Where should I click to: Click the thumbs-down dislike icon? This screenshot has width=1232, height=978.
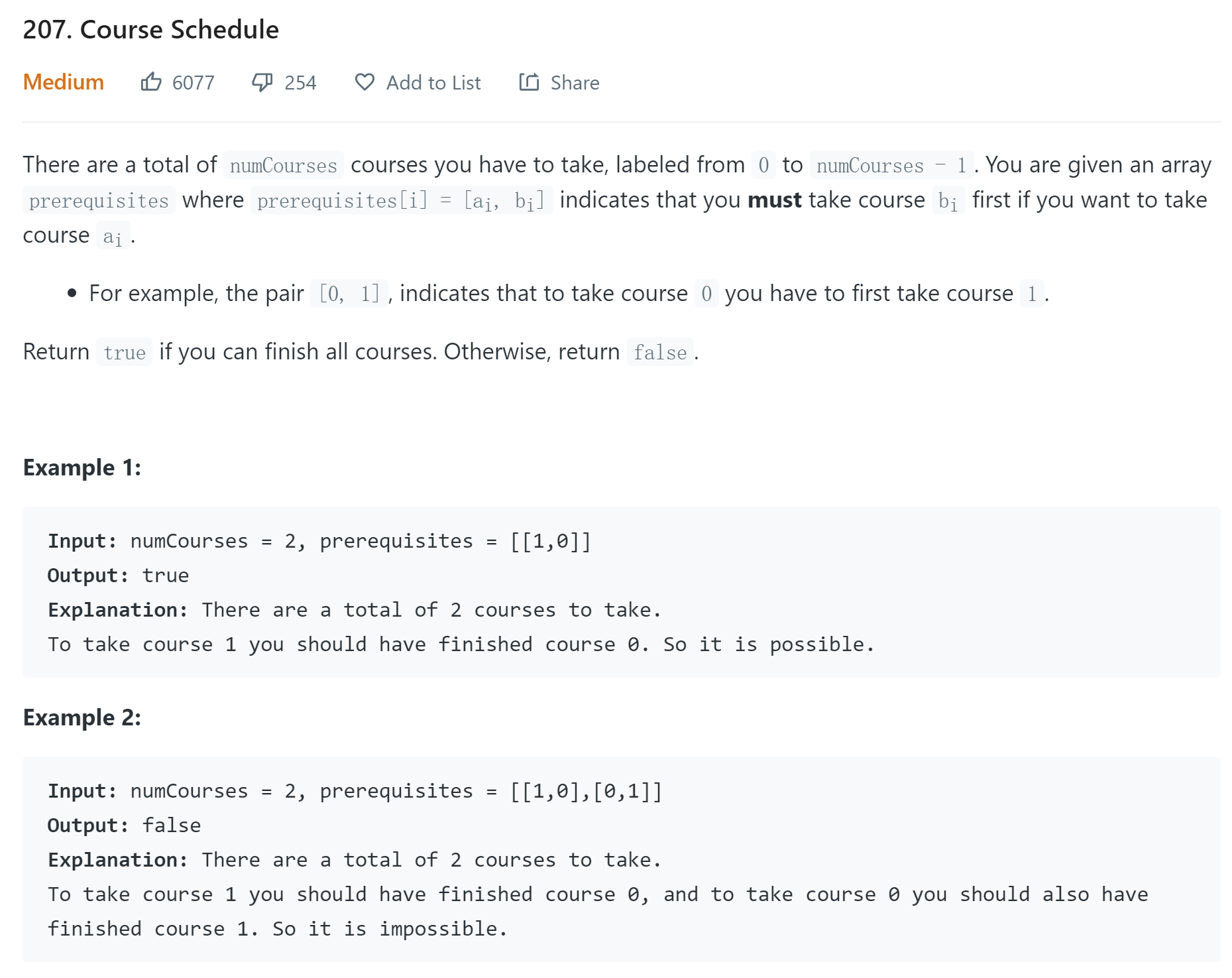(x=262, y=82)
